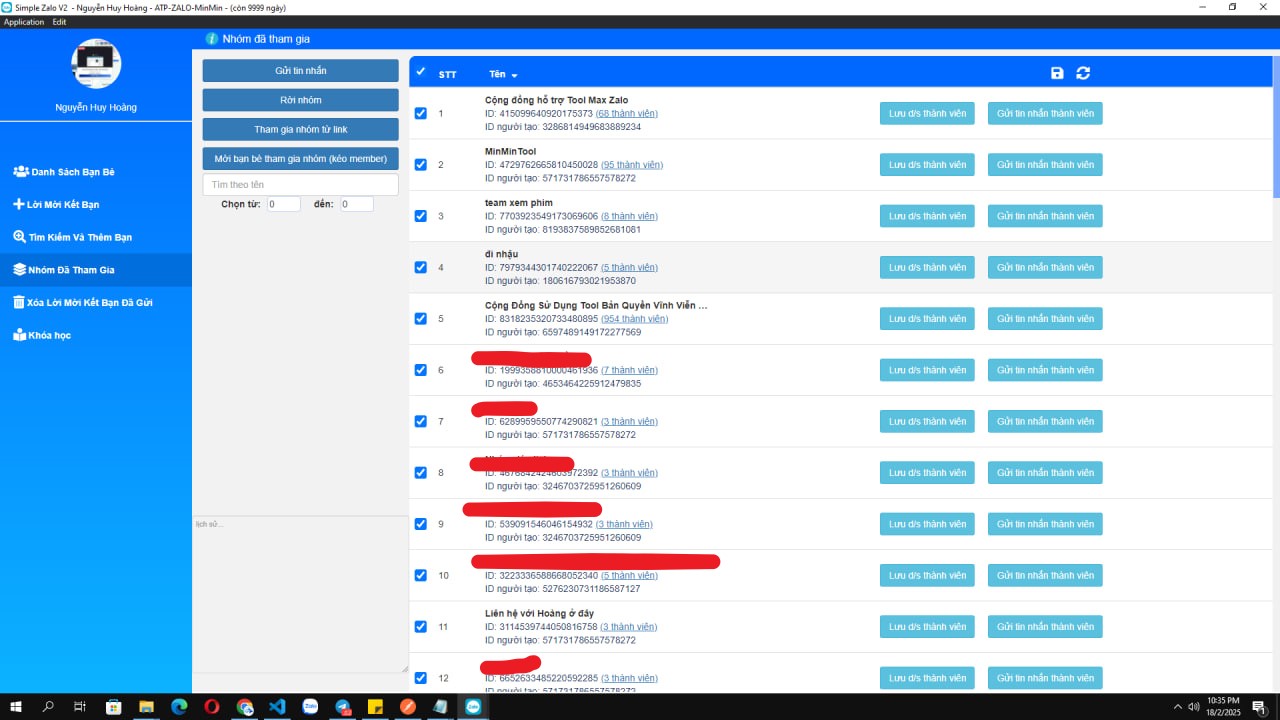This screenshot has height=720, width=1280.
Task: Toggle the select-all checkbox in table header
Action: (x=420, y=72)
